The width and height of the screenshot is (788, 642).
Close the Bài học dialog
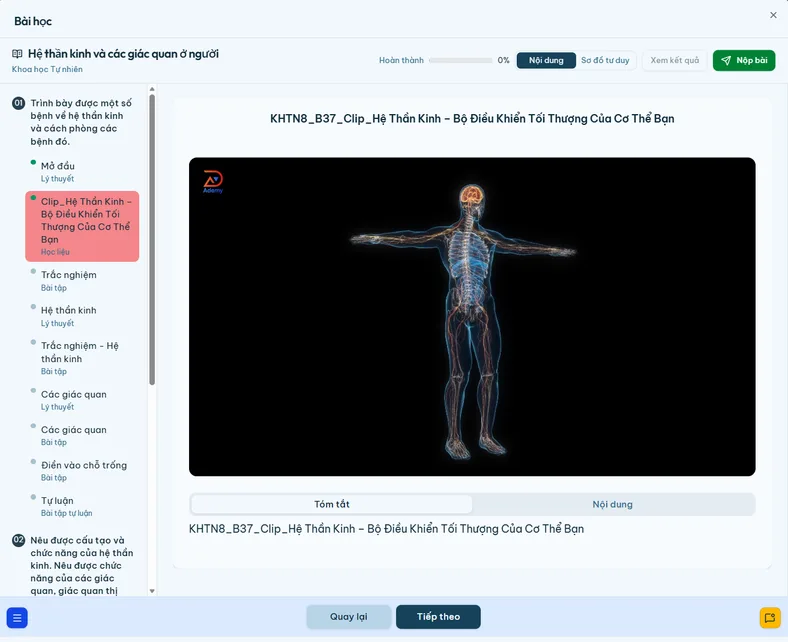(773, 15)
